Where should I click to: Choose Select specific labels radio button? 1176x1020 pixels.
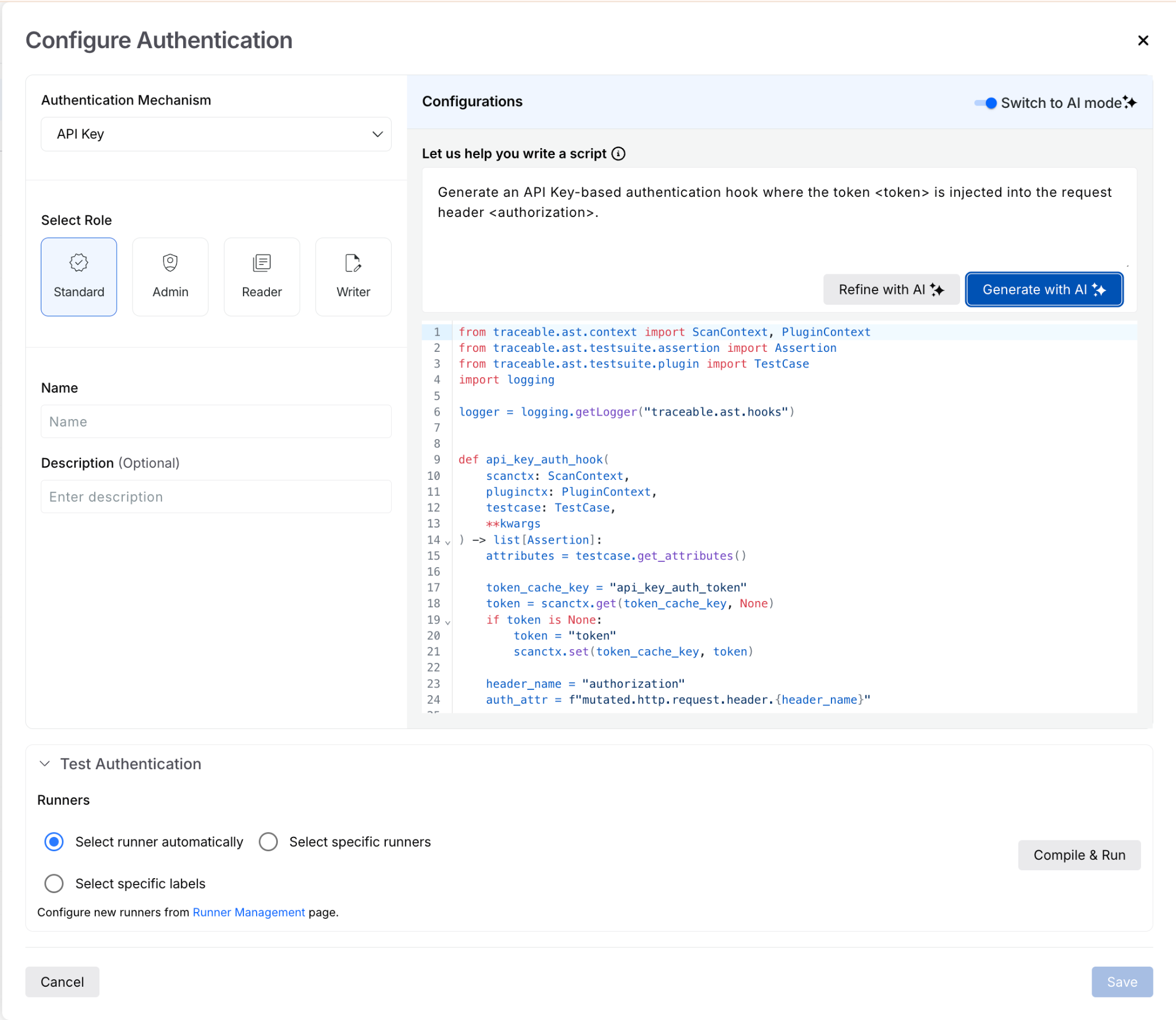pos(54,884)
